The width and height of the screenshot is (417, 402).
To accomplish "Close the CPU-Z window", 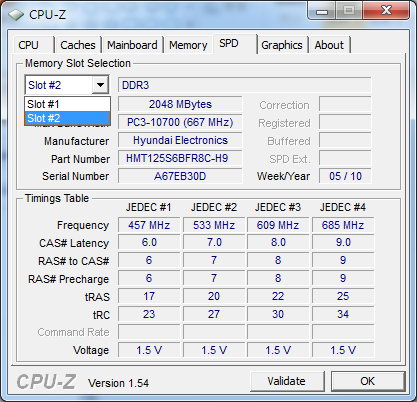I will coord(387,11).
